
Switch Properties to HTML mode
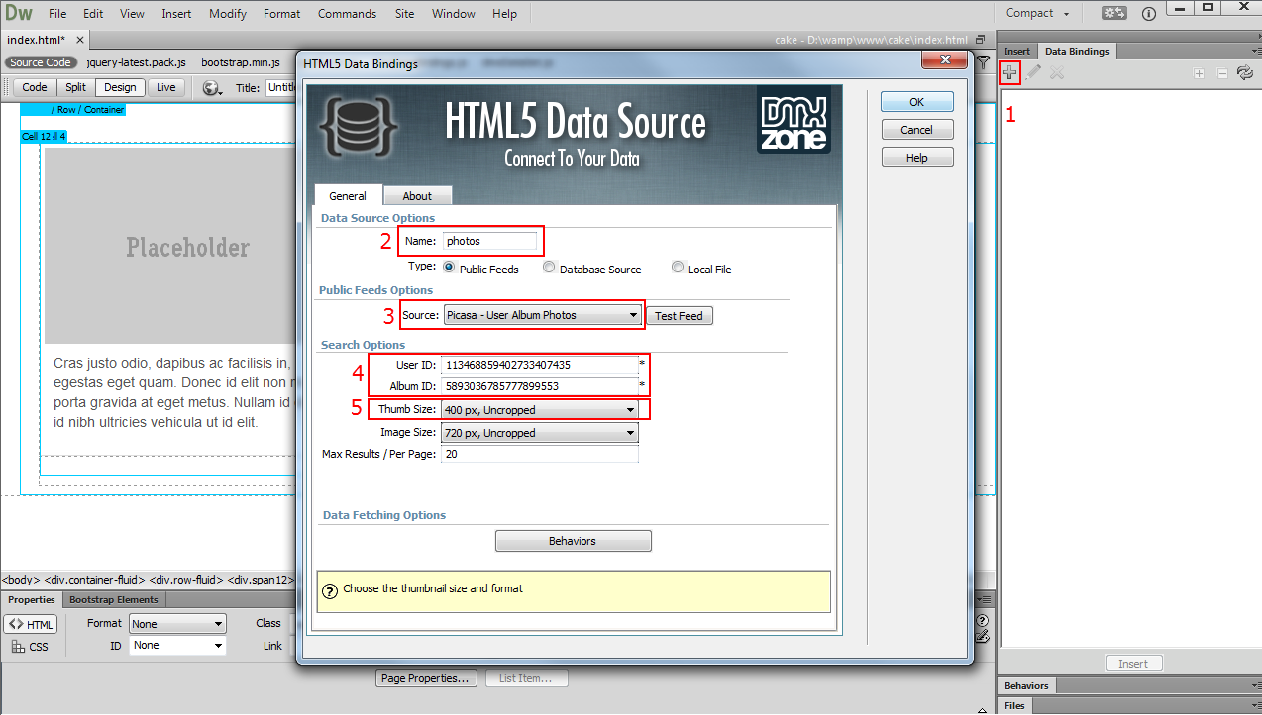coord(31,625)
